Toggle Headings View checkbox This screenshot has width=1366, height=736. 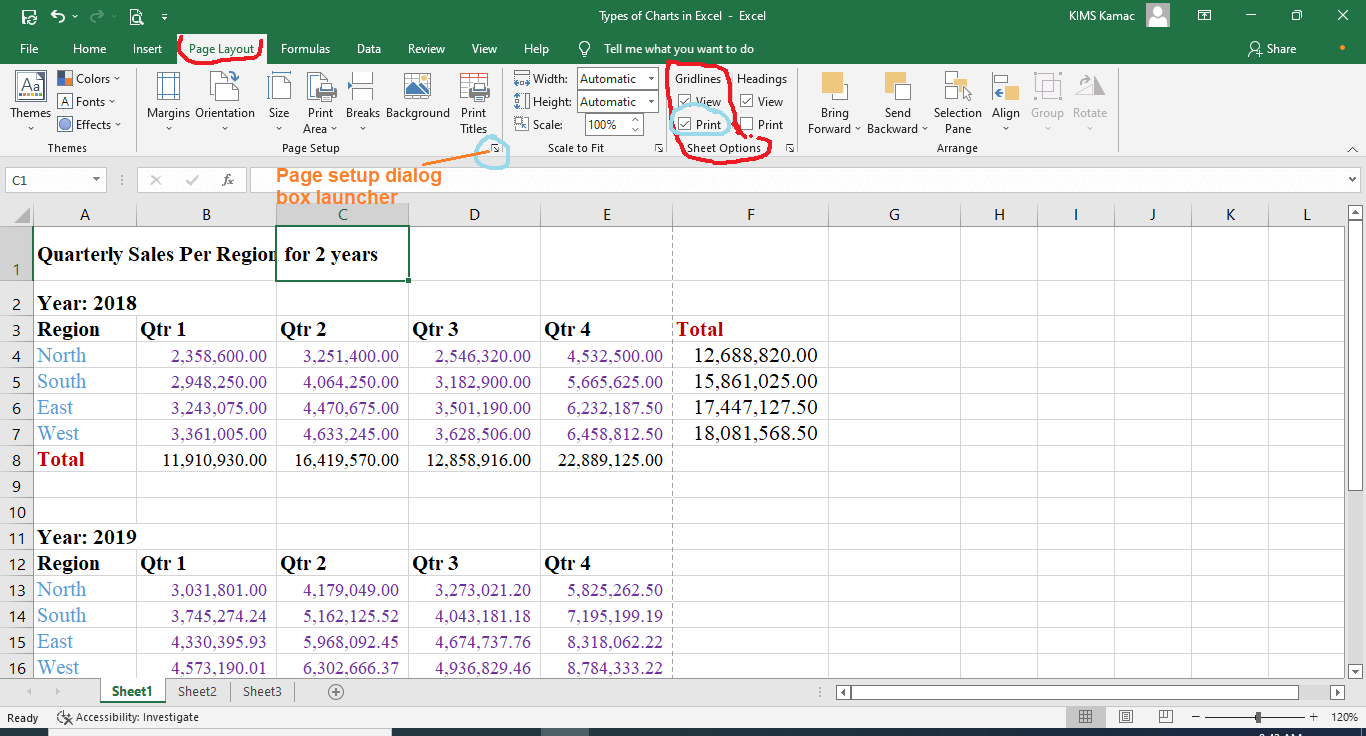747,101
